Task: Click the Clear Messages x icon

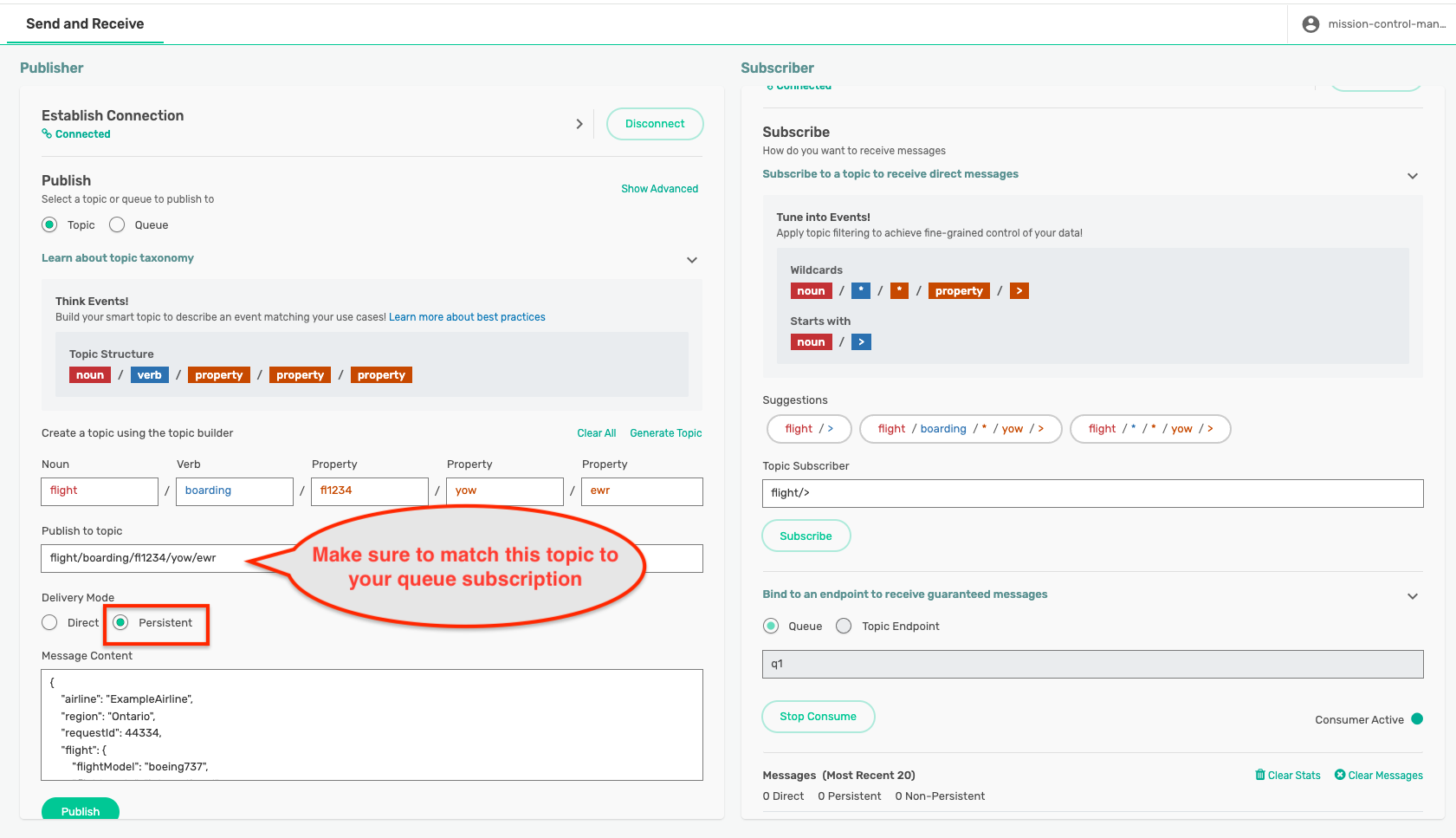Action: tap(1340, 775)
